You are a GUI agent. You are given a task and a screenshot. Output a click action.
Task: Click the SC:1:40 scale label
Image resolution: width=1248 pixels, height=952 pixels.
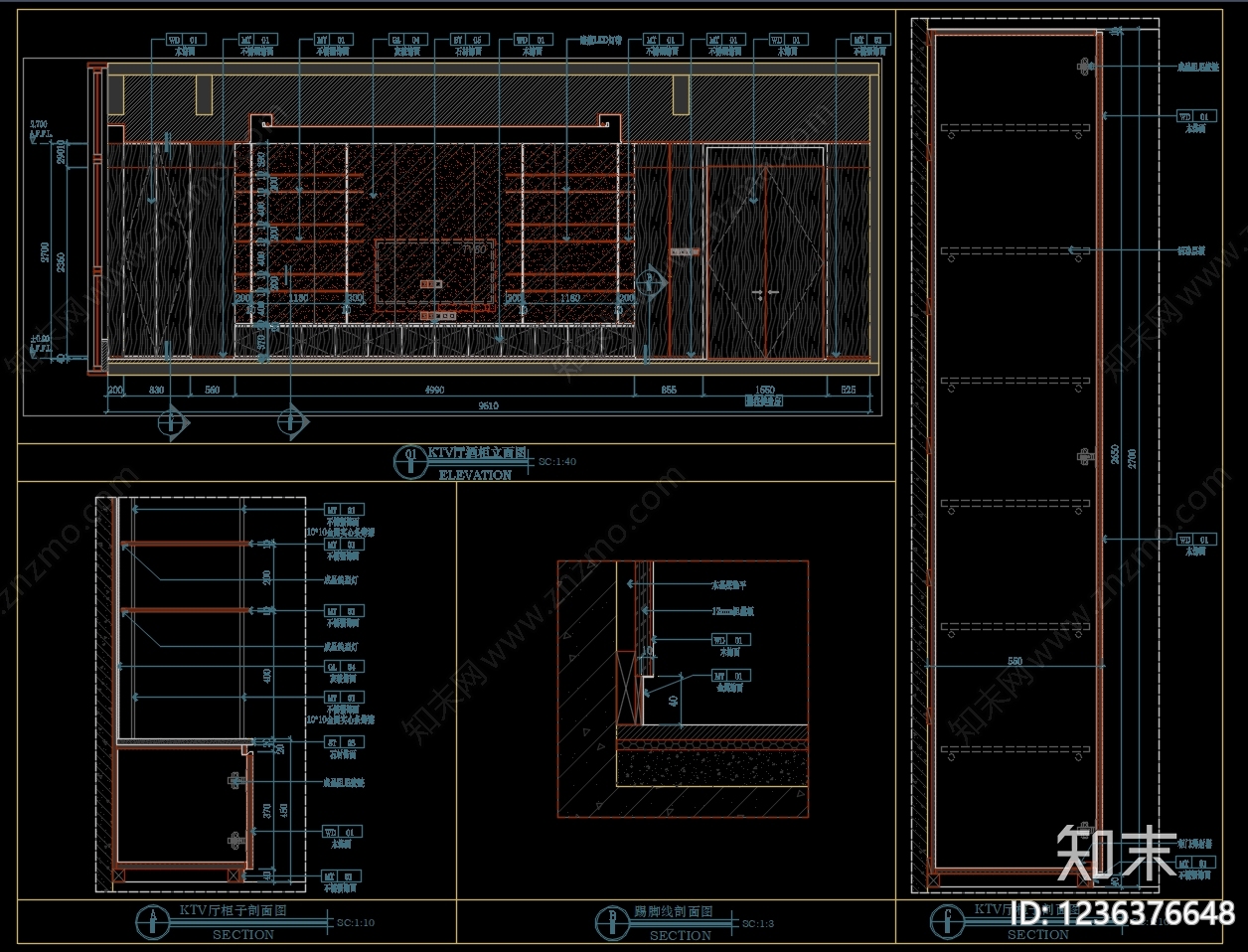point(557,462)
